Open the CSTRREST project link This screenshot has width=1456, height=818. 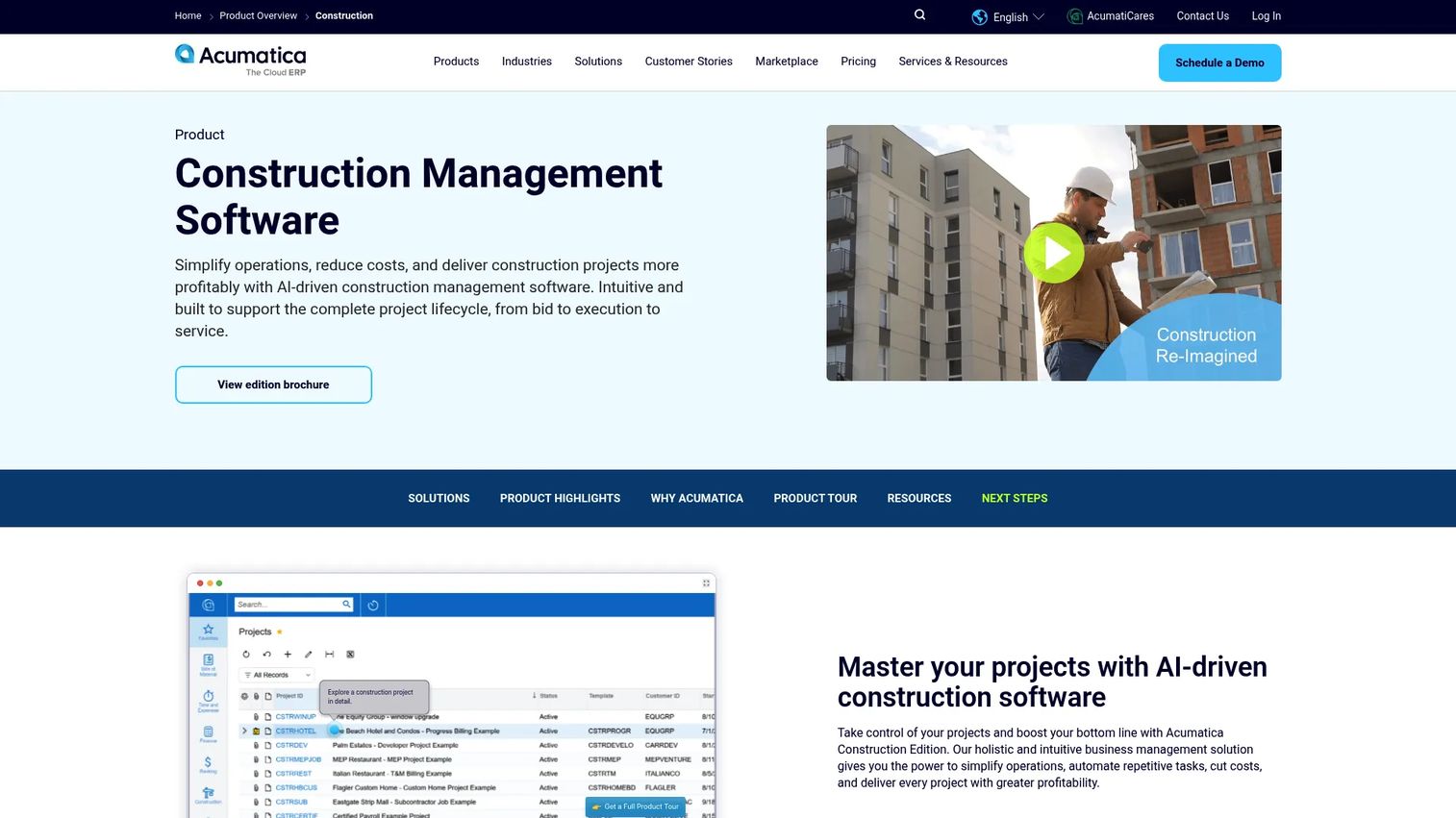pos(293,774)
